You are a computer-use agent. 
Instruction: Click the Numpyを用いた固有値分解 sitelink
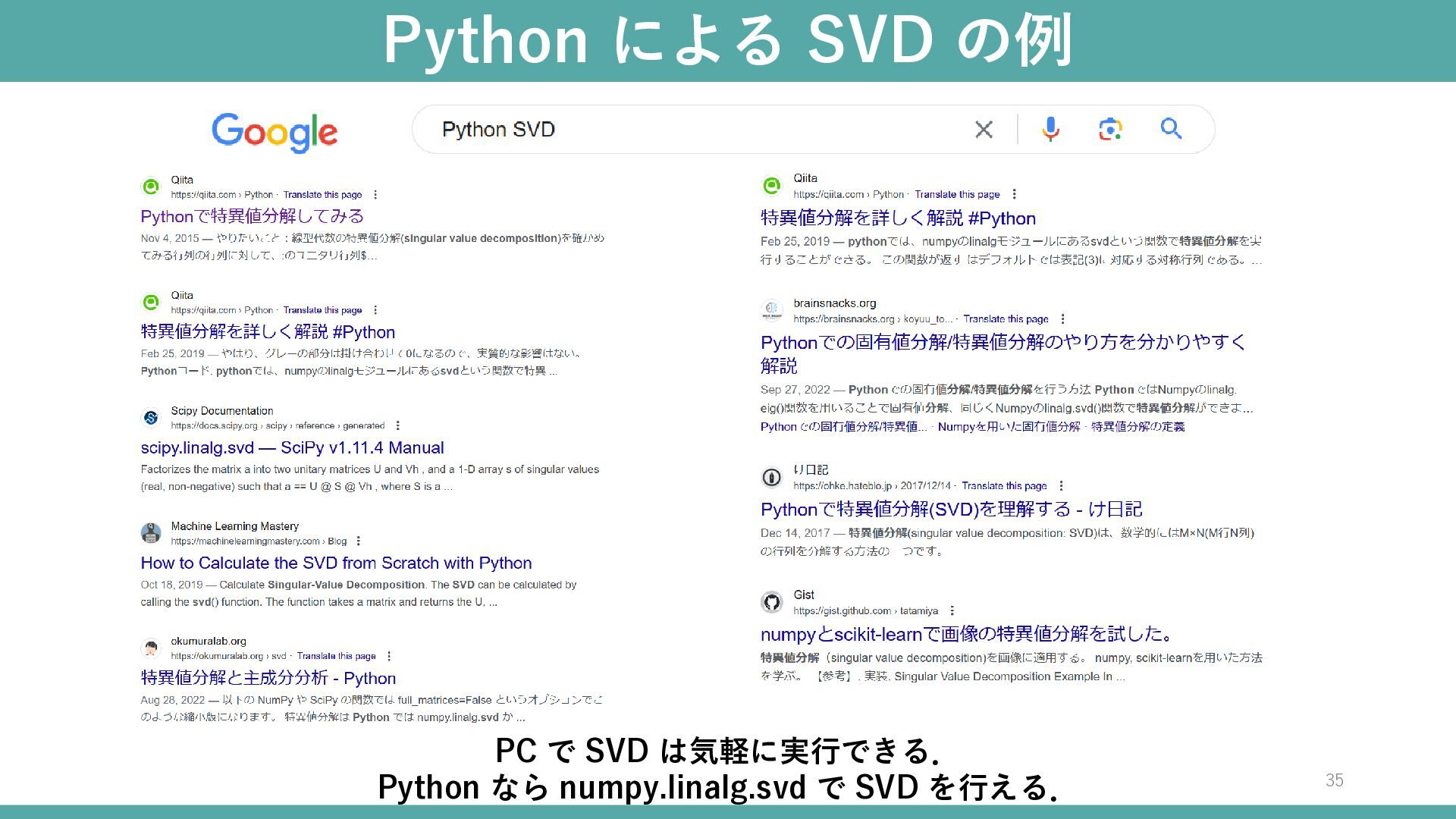1009,427
